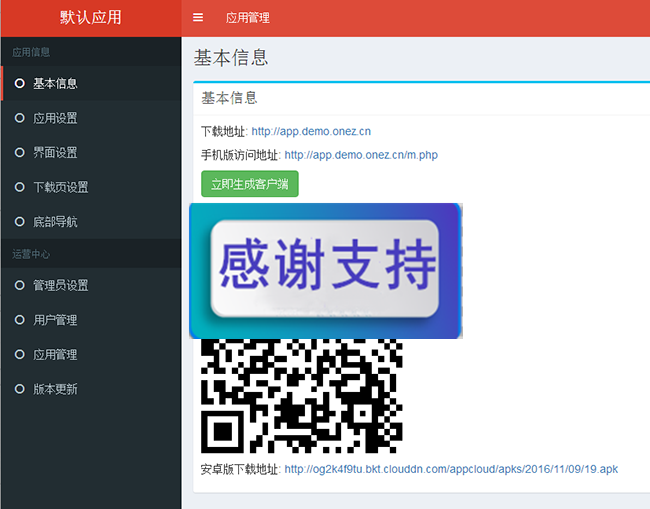Open download link app.demo.onez.cn
This screenshot has width=650, height=509.
(311, 131)
